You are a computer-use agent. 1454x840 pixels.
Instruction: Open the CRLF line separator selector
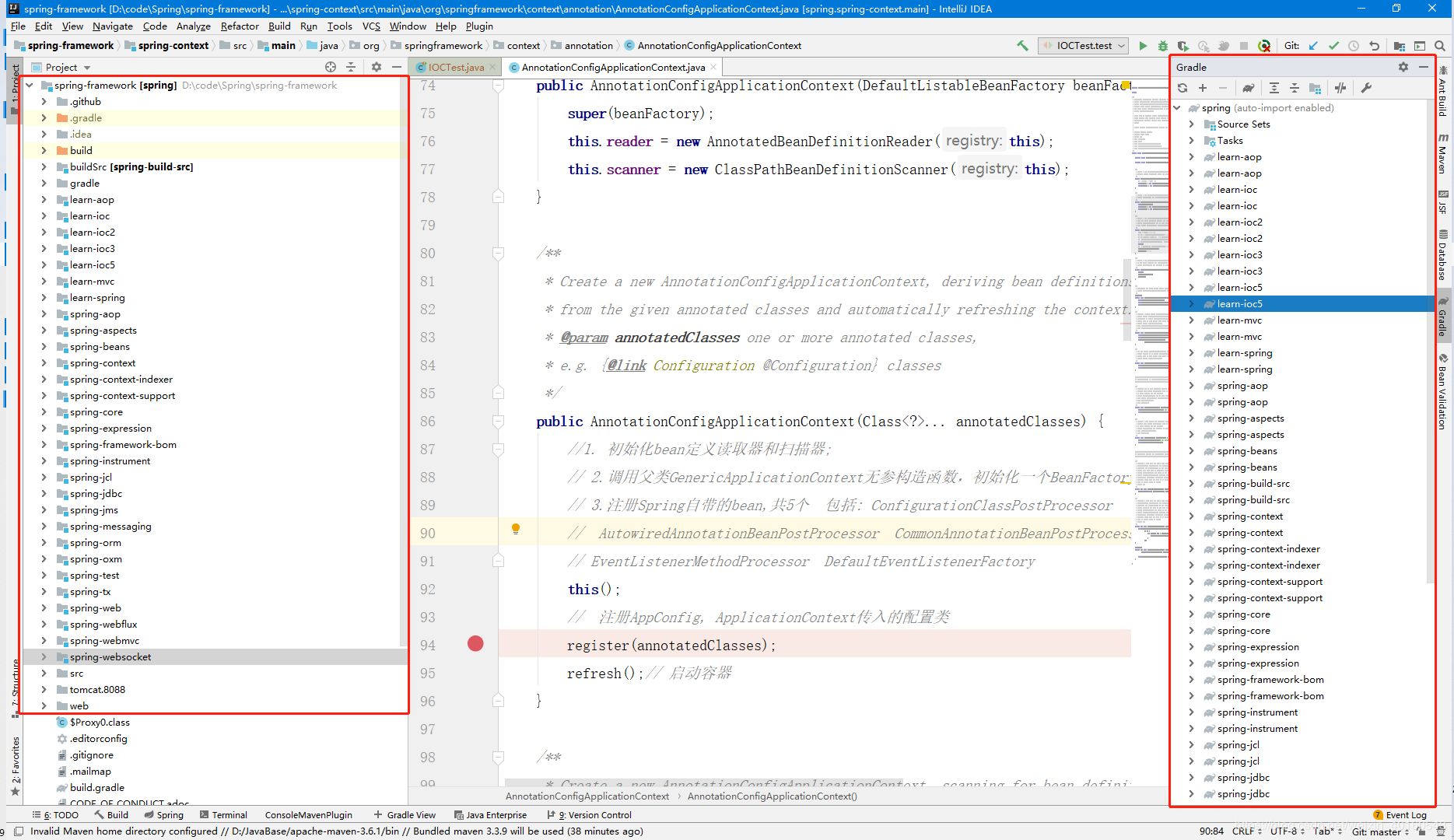pyautogui.click(x=1246, y=831)
